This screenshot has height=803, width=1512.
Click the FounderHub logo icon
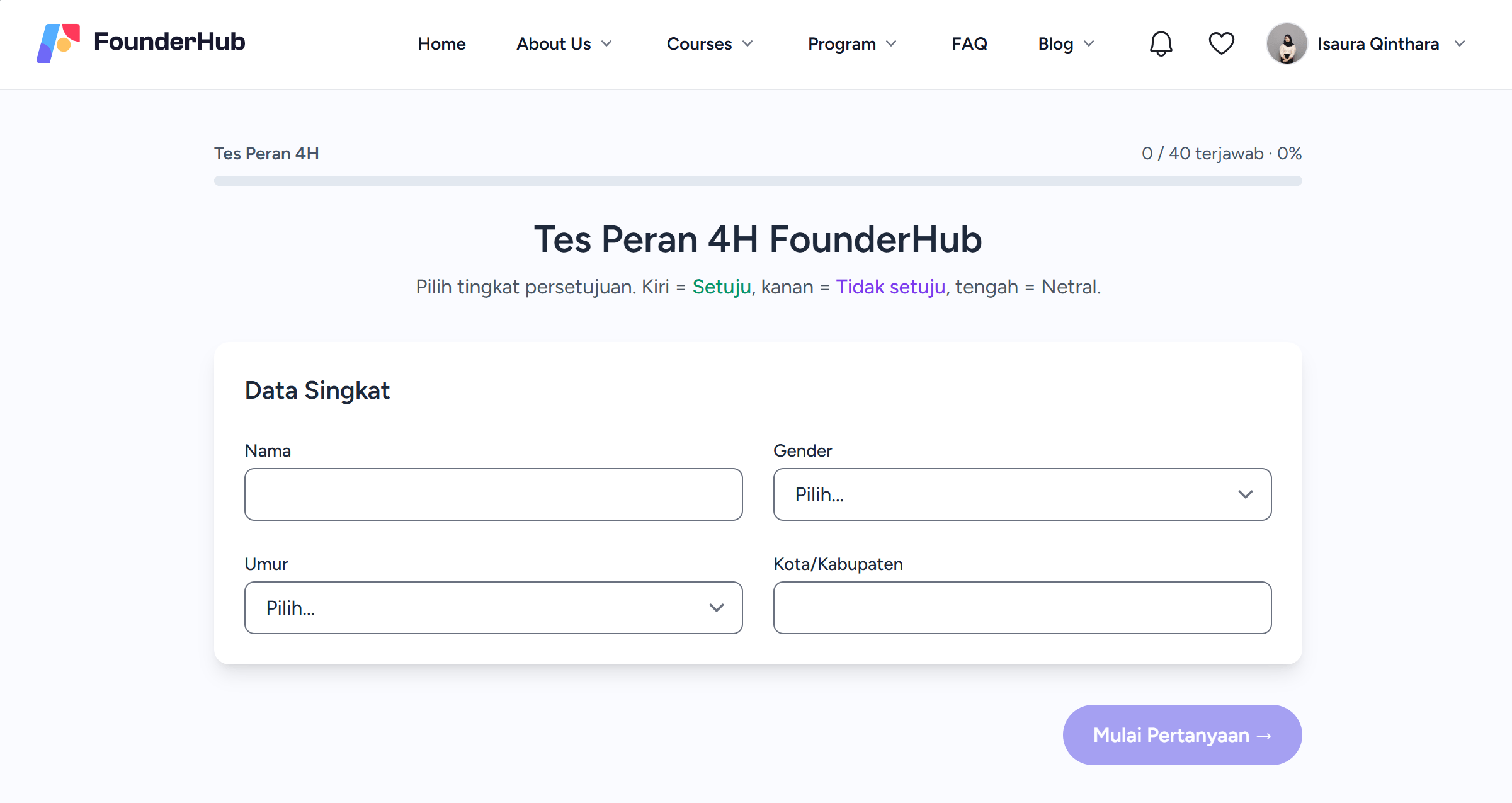coord(59,43)
